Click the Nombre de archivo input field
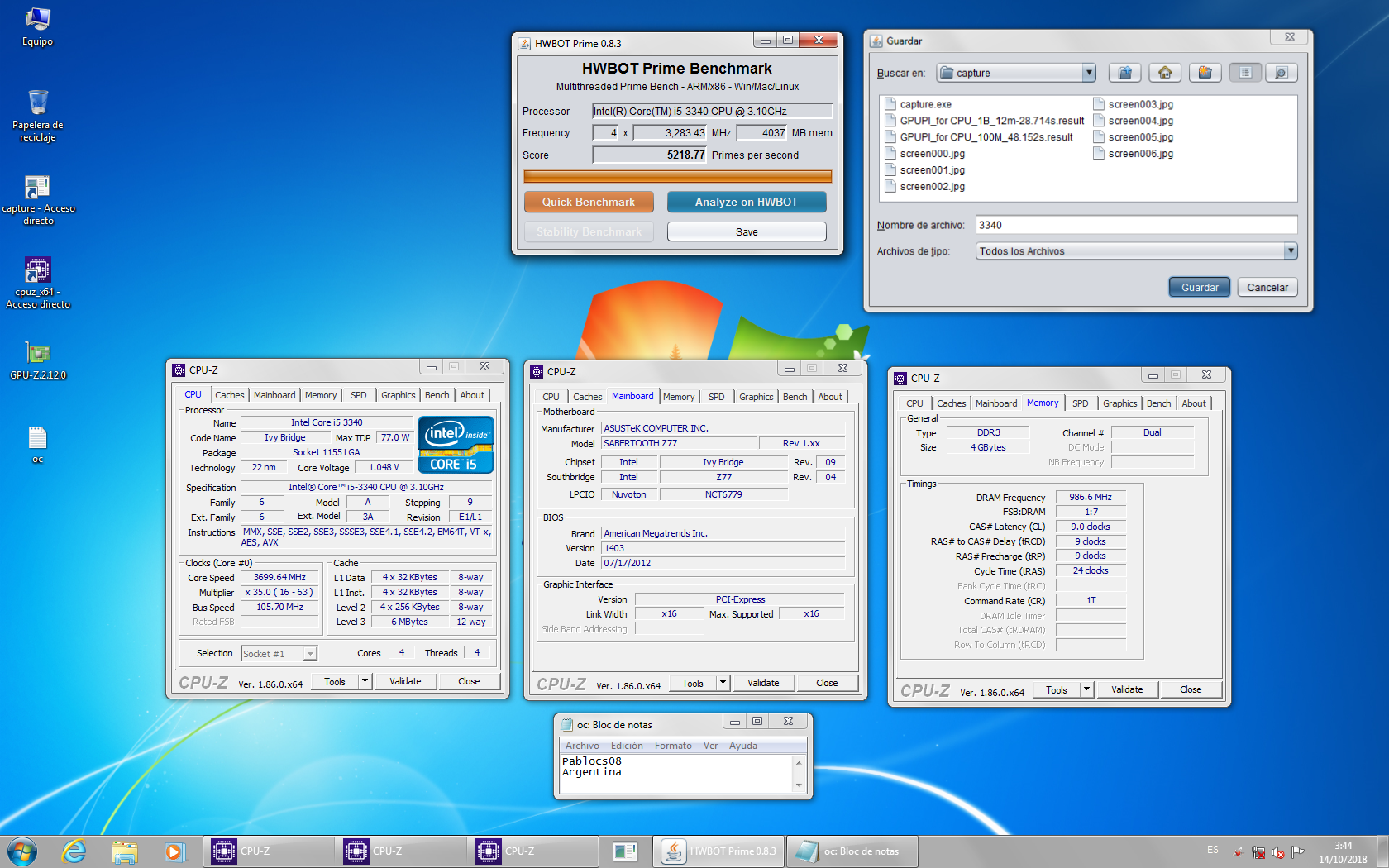The width and height of the screenshot is (1389, 868). pos(1136,225)
